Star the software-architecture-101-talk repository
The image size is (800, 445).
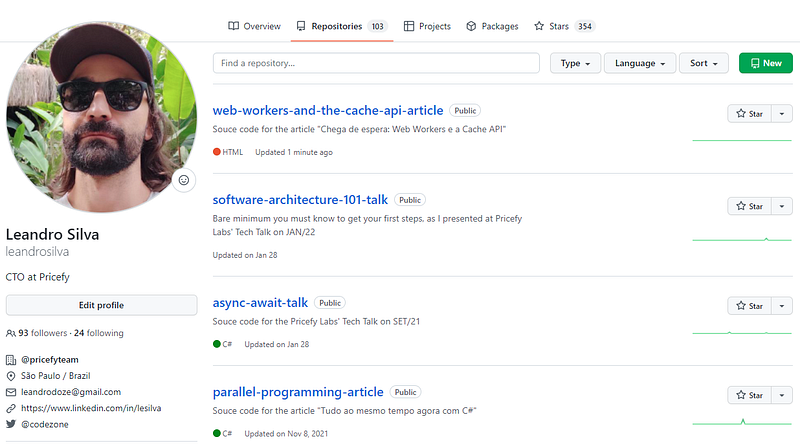749,206
